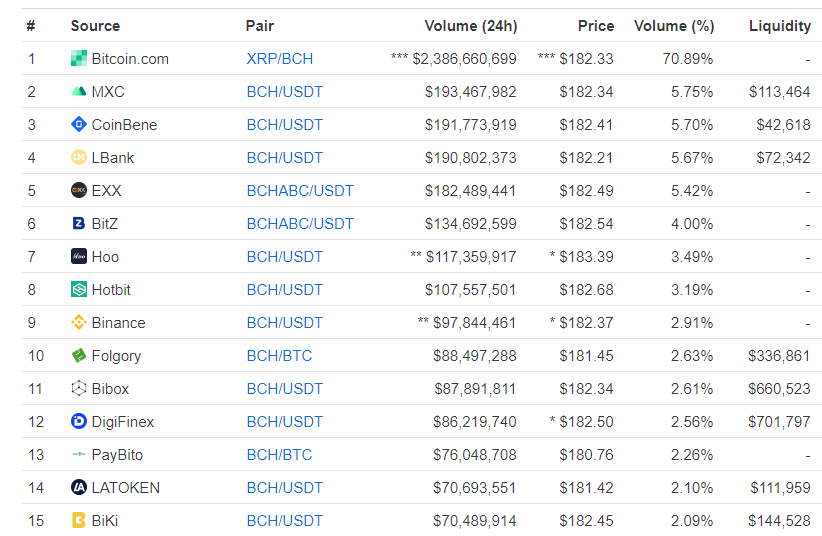Select the 70.89% volume percentage
This screenshot has height=536, width=822.
(688, 59)
